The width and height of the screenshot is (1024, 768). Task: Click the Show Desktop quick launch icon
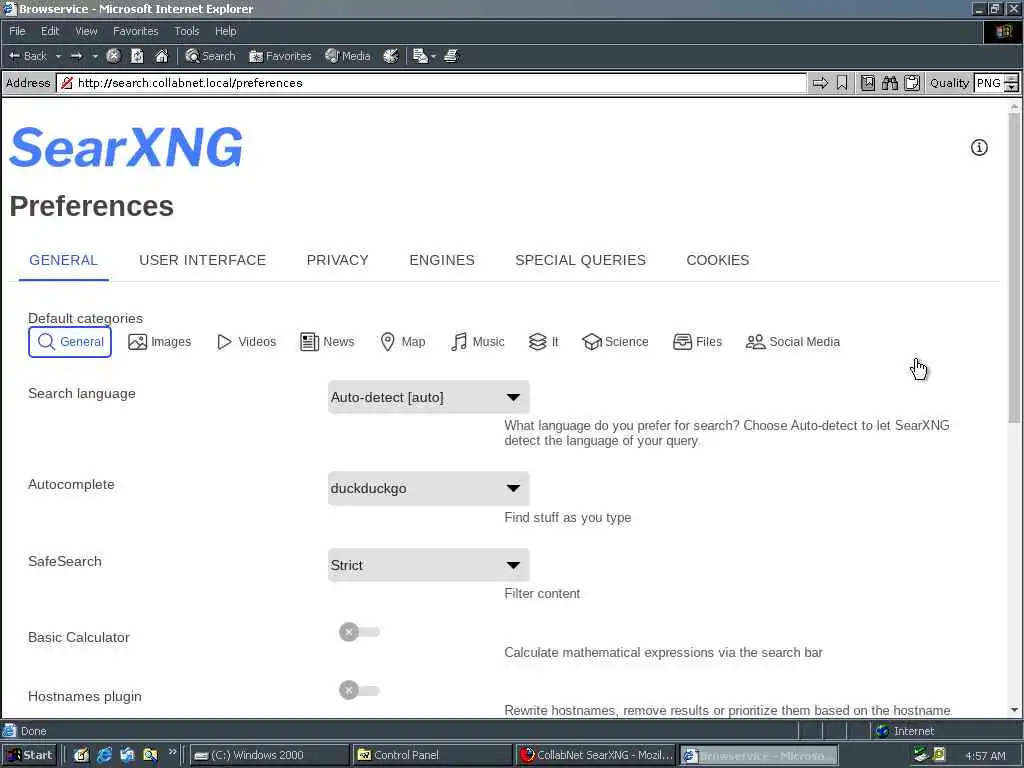pyautogui.click(x=81, y=755)
